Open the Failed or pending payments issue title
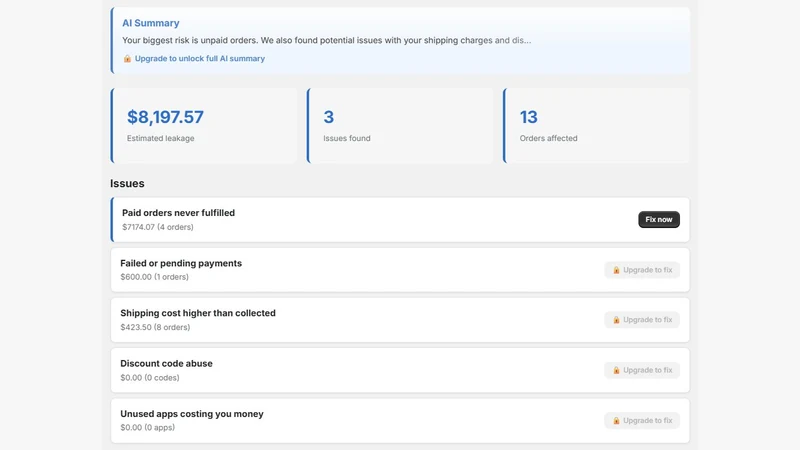The image size is (800, 450). tap(181, 263)
